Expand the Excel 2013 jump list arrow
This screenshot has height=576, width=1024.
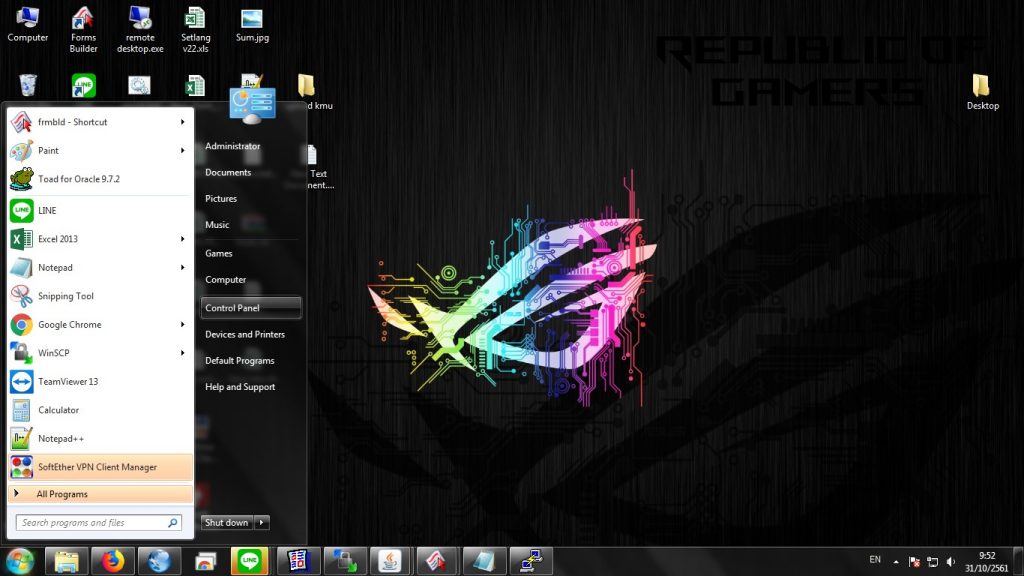183,239
